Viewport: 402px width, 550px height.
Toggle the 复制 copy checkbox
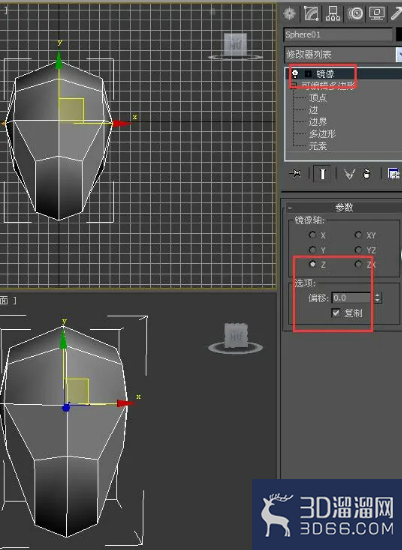[x=336, y=313]
